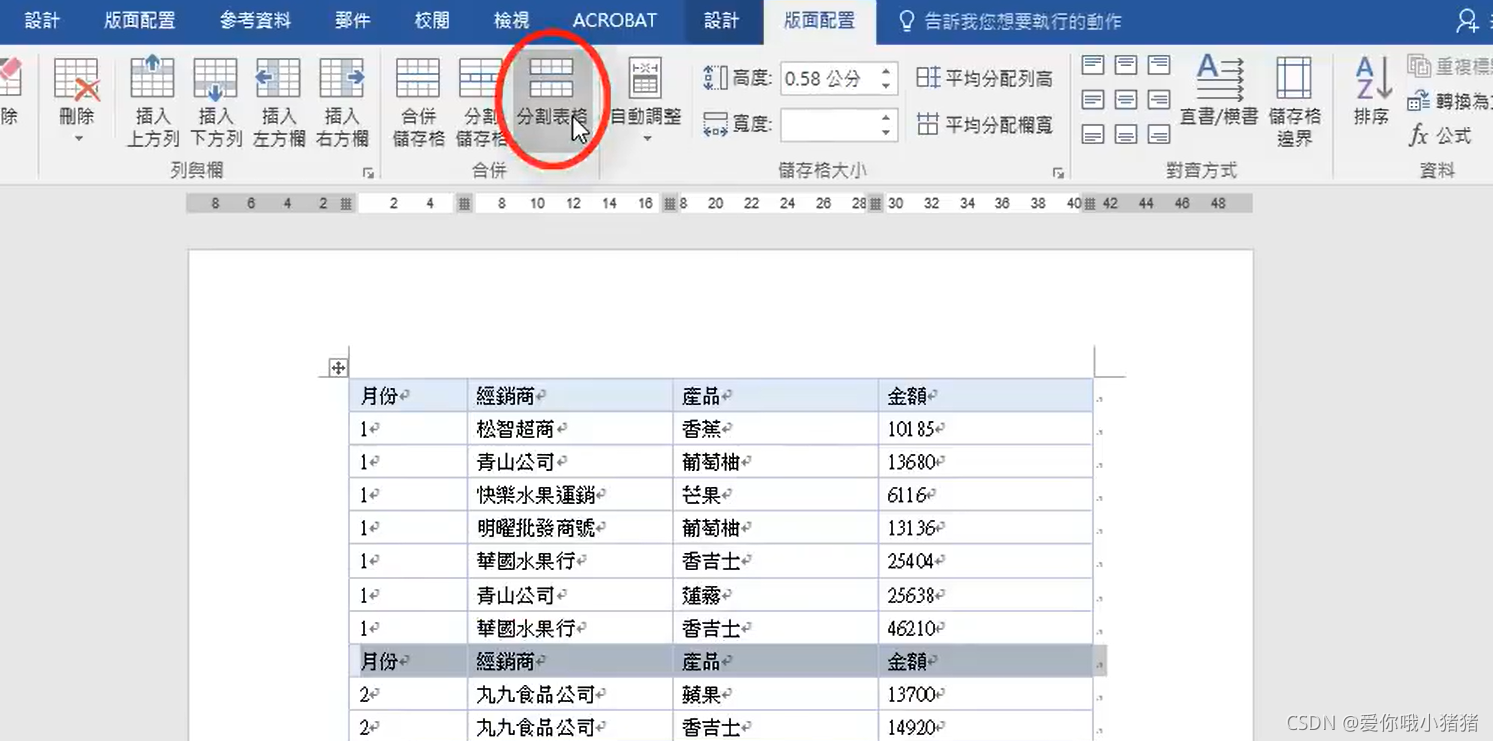1493x741 pixels.
Task: Open the 儲存格大小 group dialog launcher
Action: coord(1058,173)
